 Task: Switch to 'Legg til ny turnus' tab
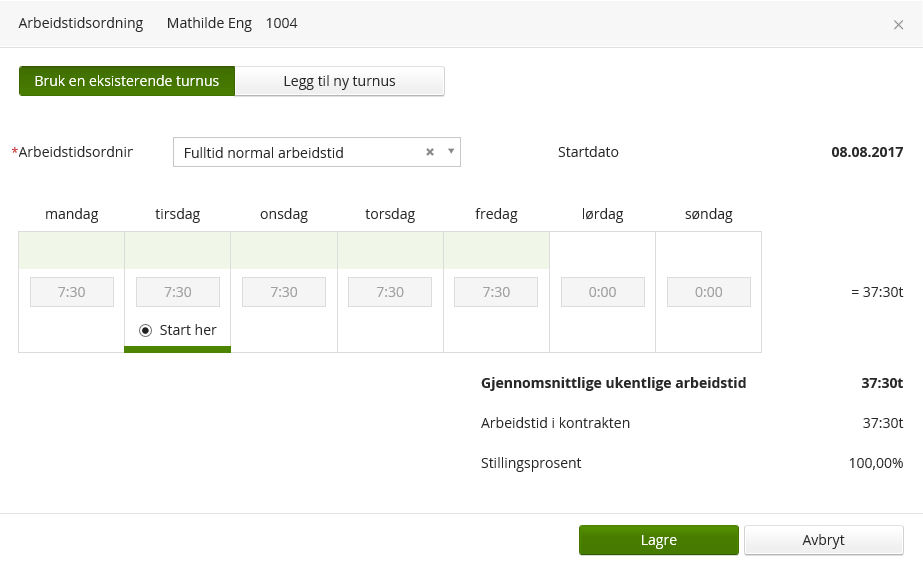coord(340,81)
